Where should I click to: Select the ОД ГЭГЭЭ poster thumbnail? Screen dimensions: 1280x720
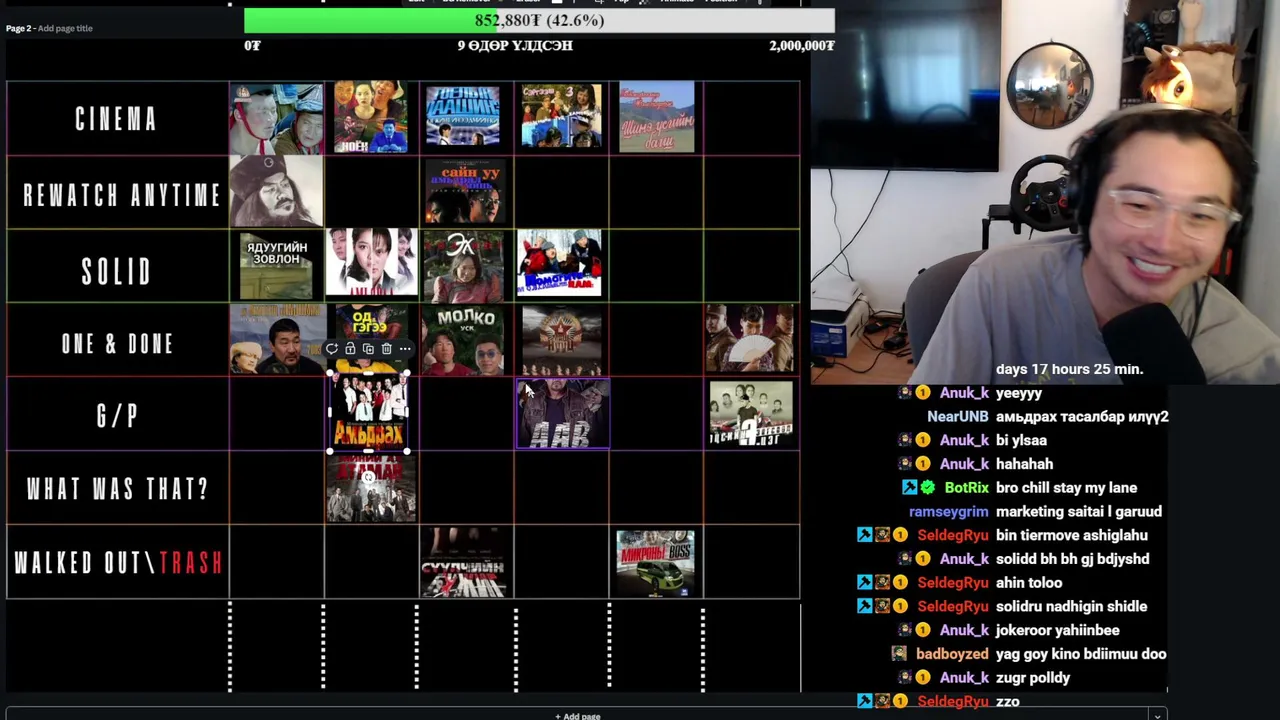(371, 325)
